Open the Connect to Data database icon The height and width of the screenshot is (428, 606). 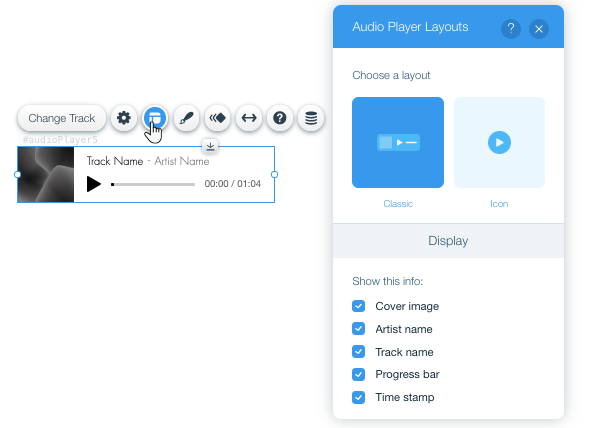[311, 118]
